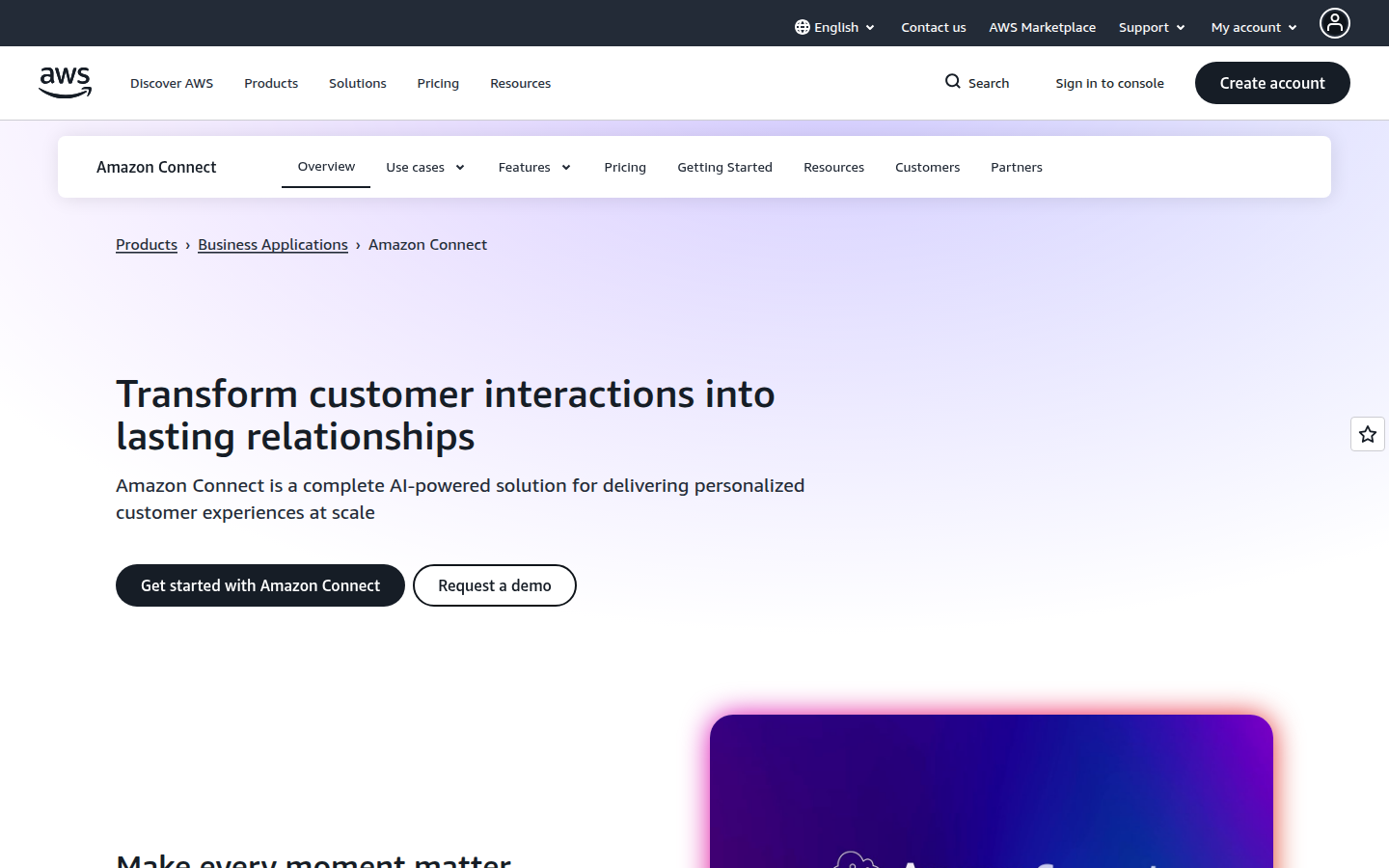The image size is (1389, 868).
Task: Open the user profile icon
Action: coord(1334,23)
